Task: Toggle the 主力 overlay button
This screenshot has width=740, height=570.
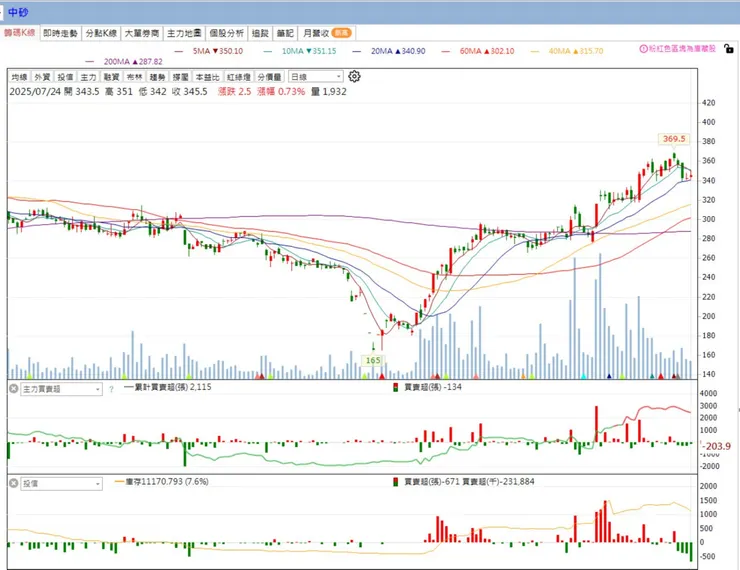Action: coord(88,77)
